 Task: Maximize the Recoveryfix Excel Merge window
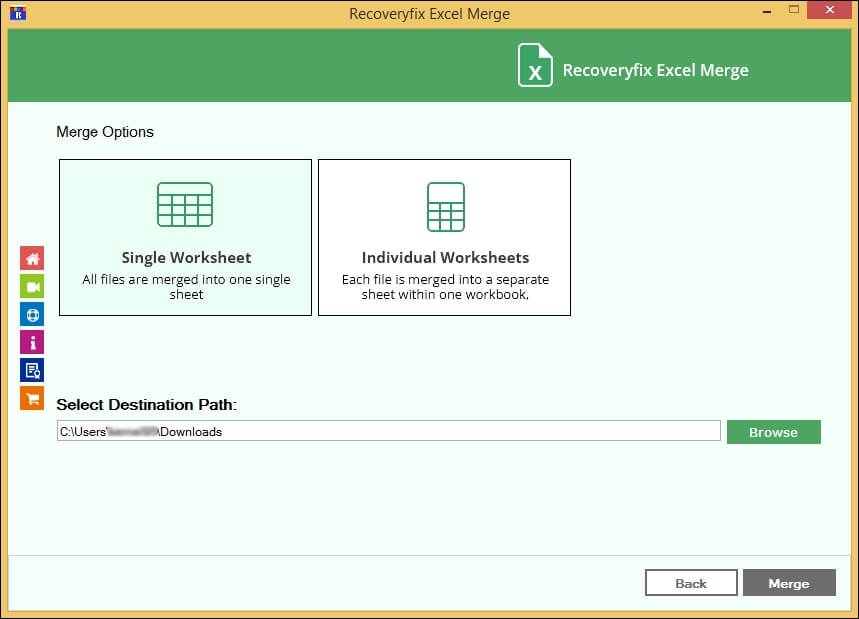794,10
